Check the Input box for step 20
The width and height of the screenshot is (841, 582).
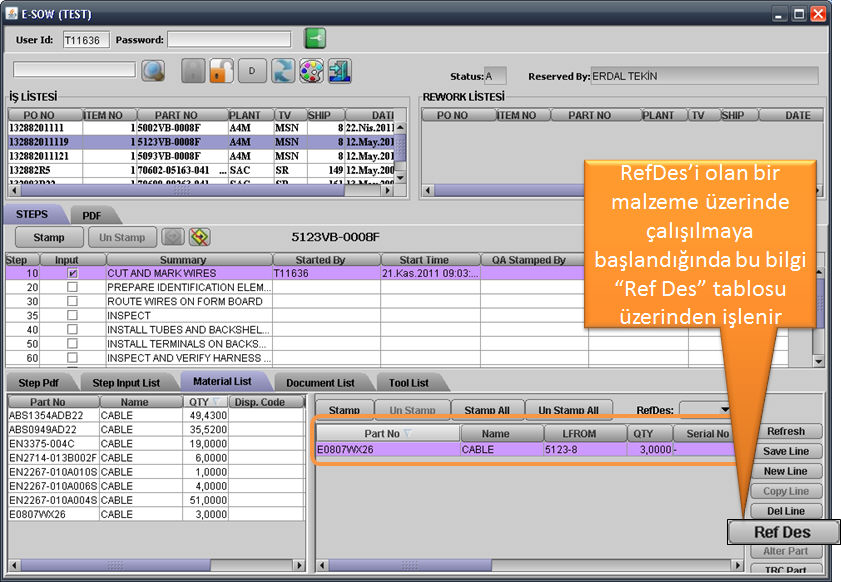pyautogui.click(x=72, y=287)
